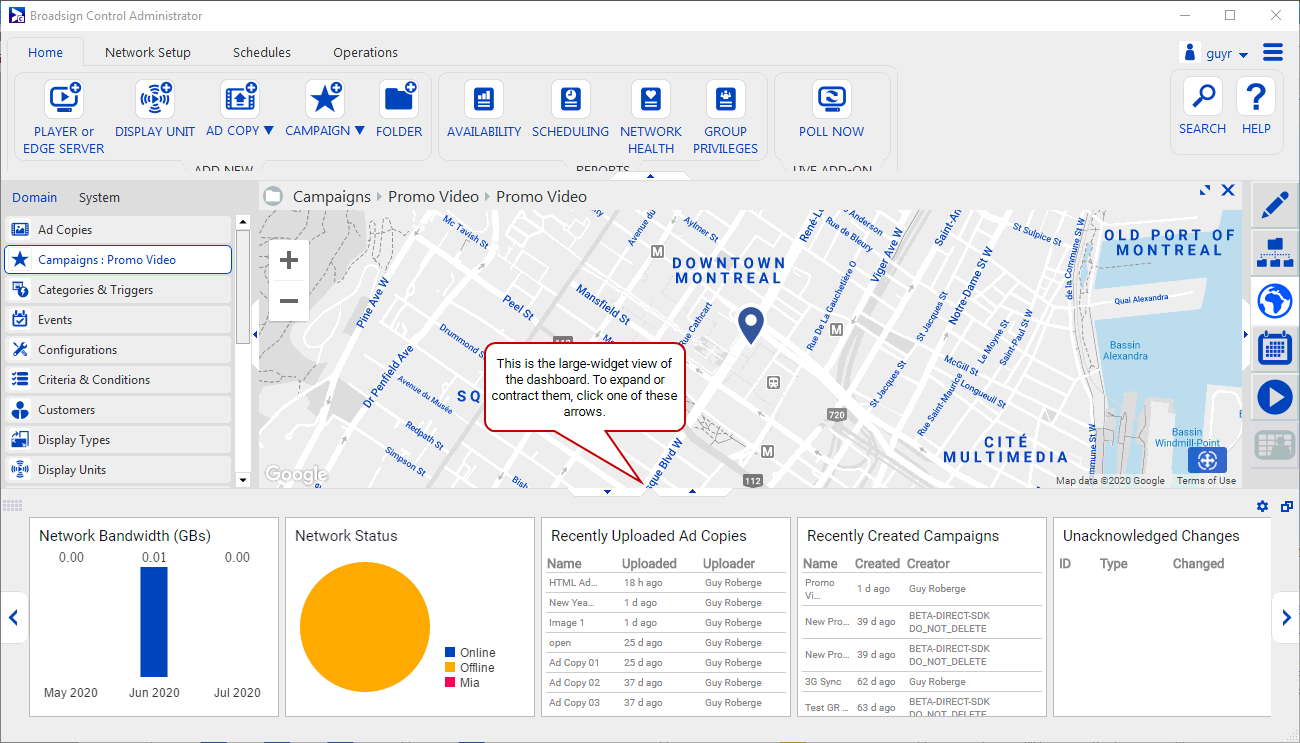Screen dimensions: 1300x743
Task: Switch to the Network Setup tab
Action: [148, 52]
